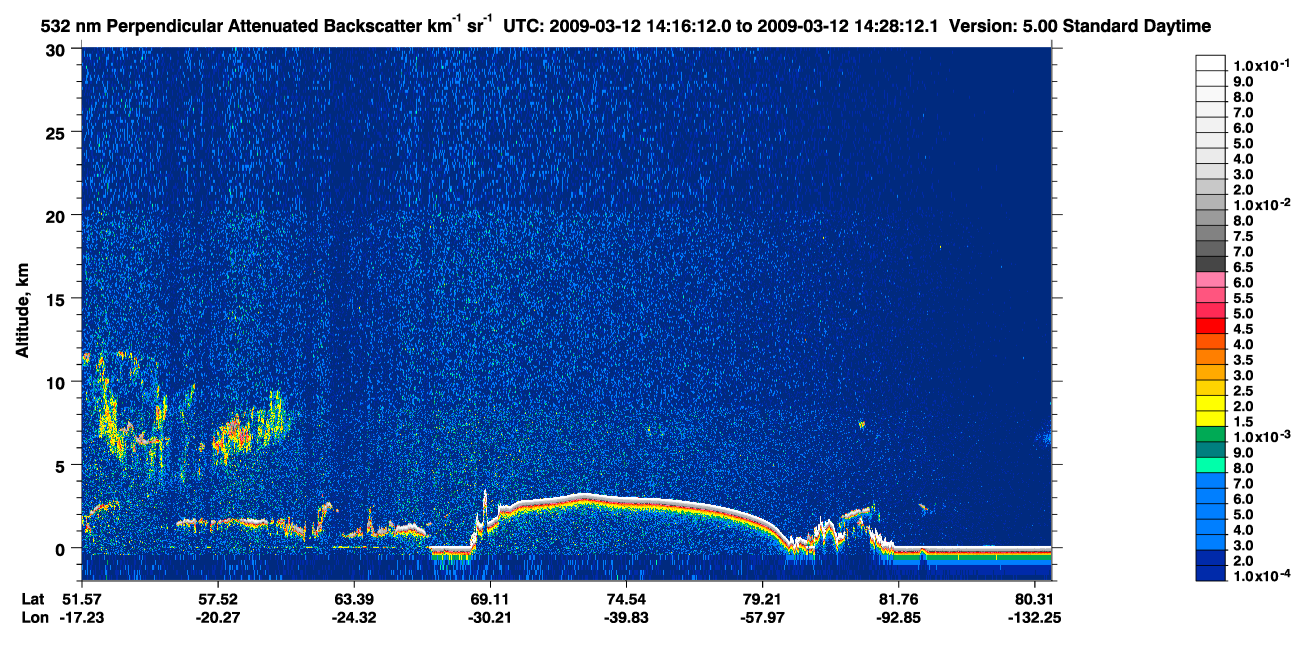Click latitude value 81.76
This screenshot has width=1300, height=667.
pyautogui.click(x=898, y=598)
